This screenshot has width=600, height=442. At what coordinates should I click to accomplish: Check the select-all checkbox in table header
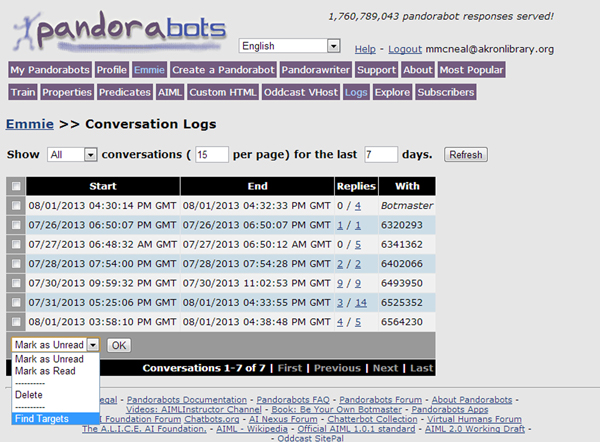[x=15, y=186]
